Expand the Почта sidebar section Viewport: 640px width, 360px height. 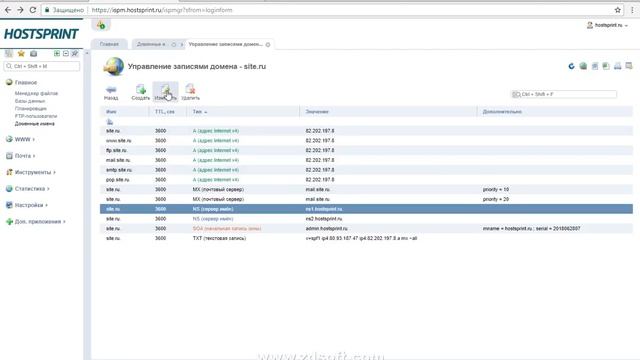(x=20, y=156)
